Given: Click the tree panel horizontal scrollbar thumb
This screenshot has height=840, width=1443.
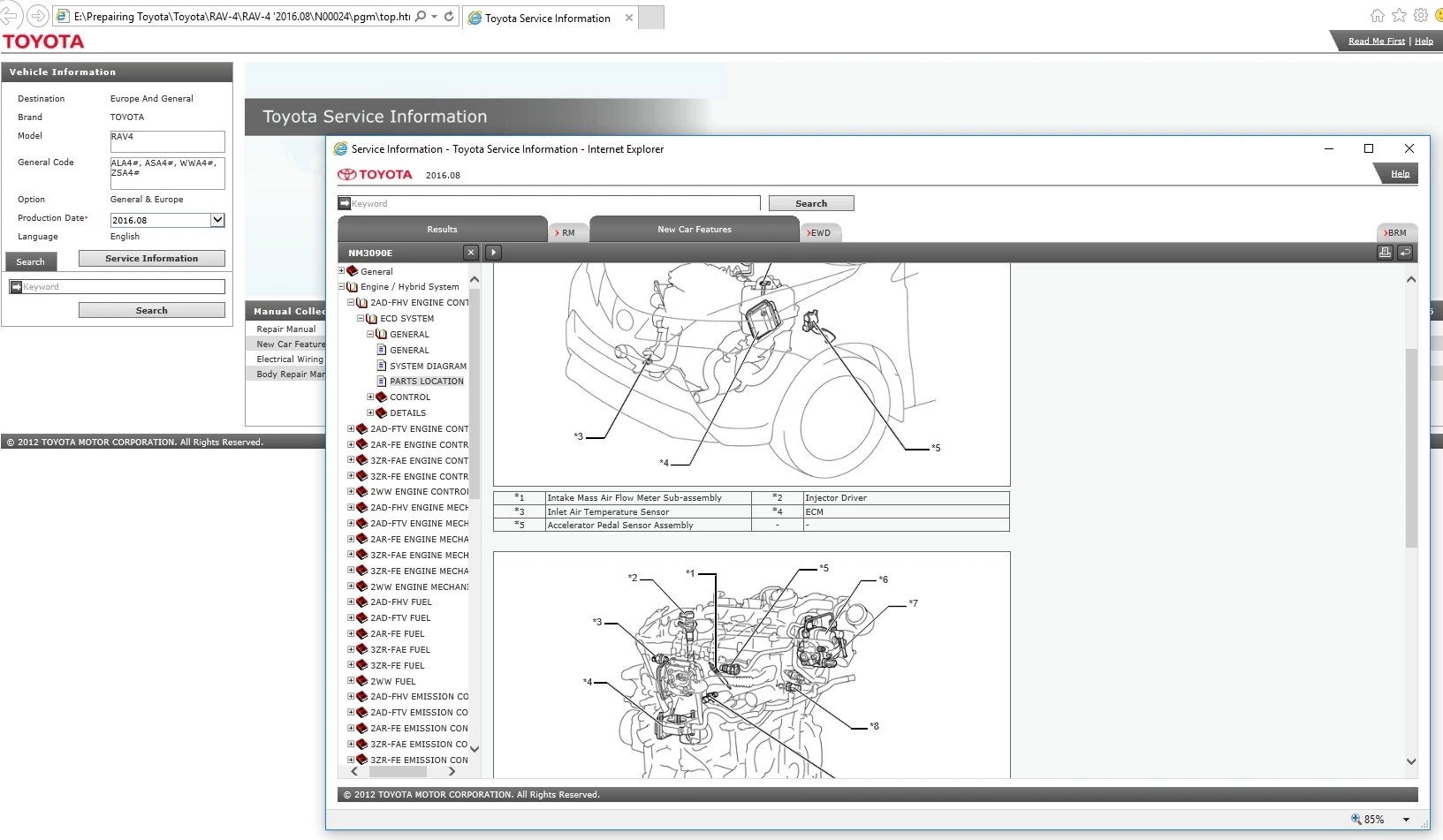Looking at the screenshot, I should (x=398, y=771).
